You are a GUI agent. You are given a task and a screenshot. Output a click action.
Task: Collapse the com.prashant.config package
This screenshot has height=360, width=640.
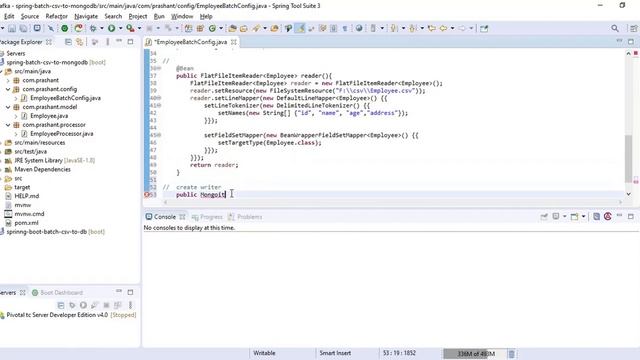coord(8,89)
